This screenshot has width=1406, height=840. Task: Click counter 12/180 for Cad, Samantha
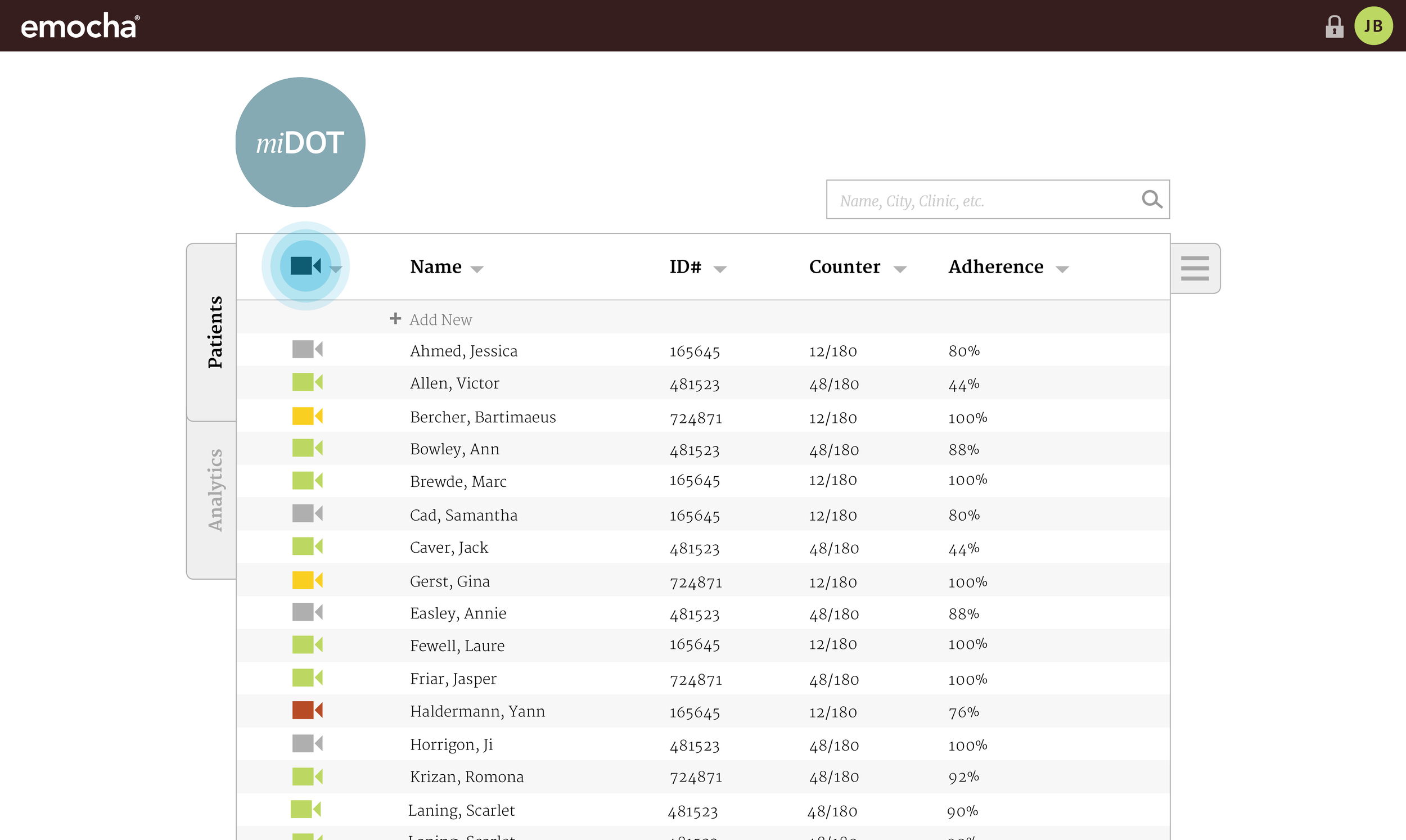[832, 516]
